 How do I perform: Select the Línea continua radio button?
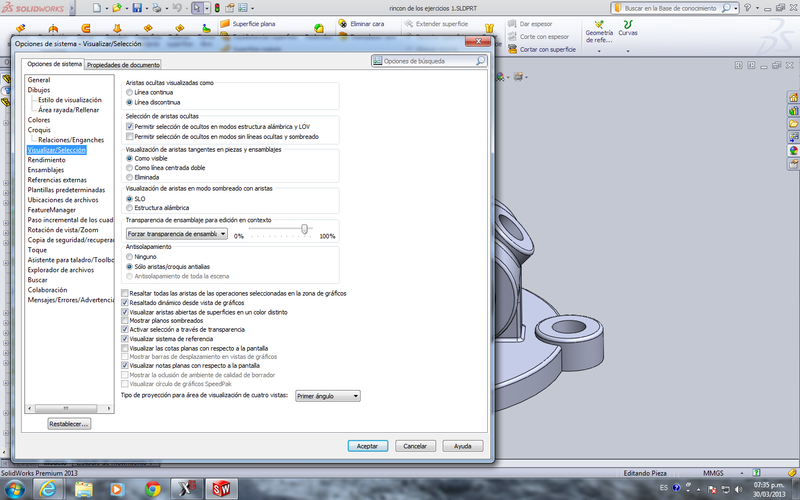coord(129,92)
